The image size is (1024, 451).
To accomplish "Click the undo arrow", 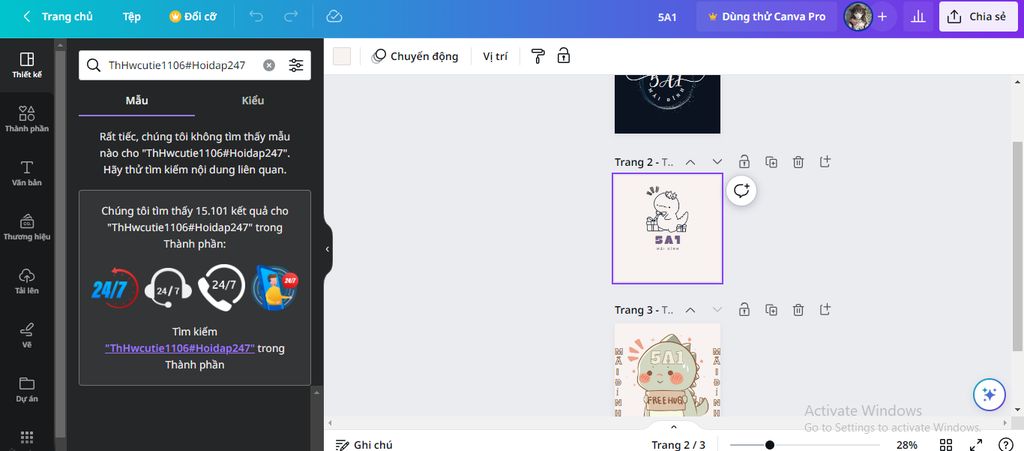I will [256, 16].
